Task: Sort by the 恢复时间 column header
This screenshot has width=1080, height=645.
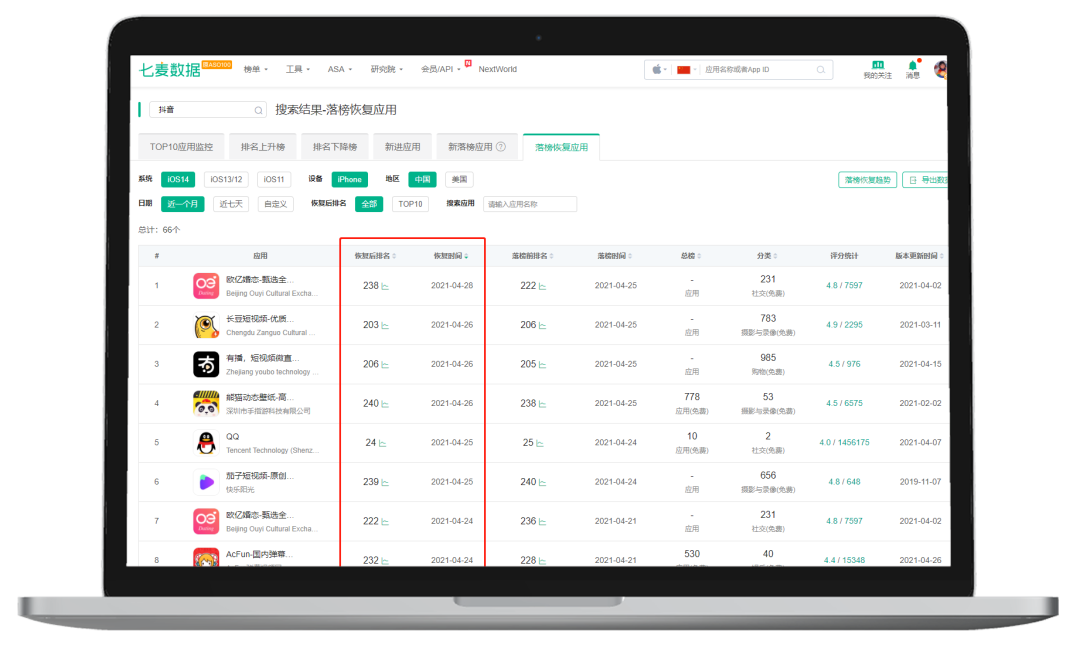Action: click(450, 256)
